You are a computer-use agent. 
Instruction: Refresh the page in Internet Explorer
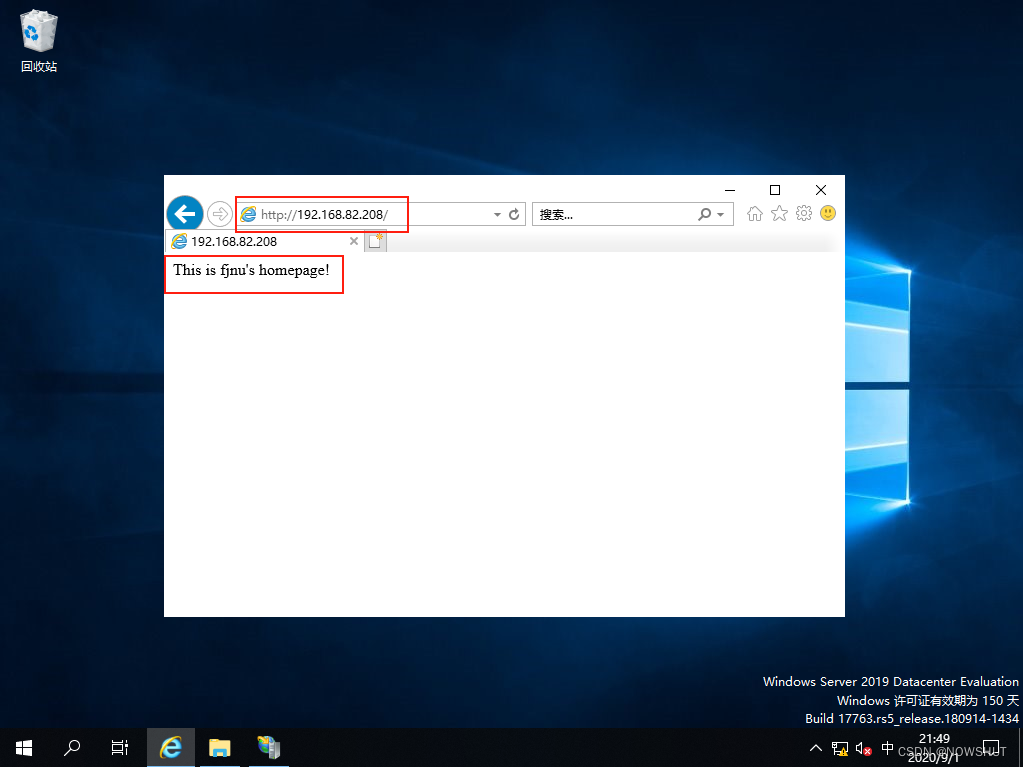[x=514, y=214]
